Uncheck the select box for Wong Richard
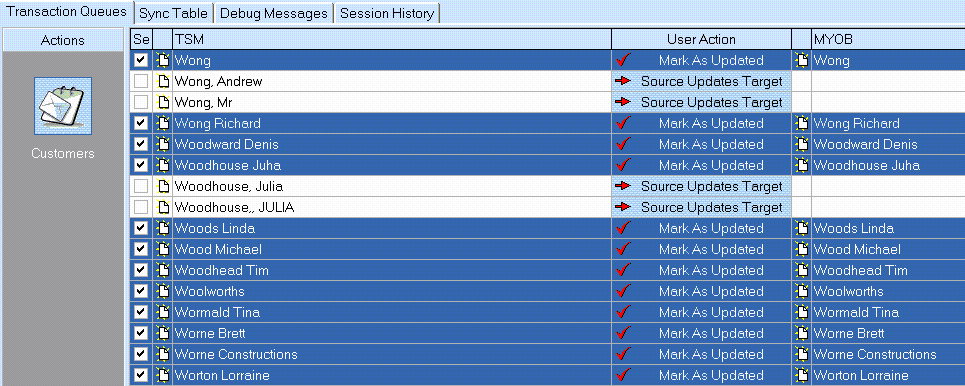 tap(142, 123)
